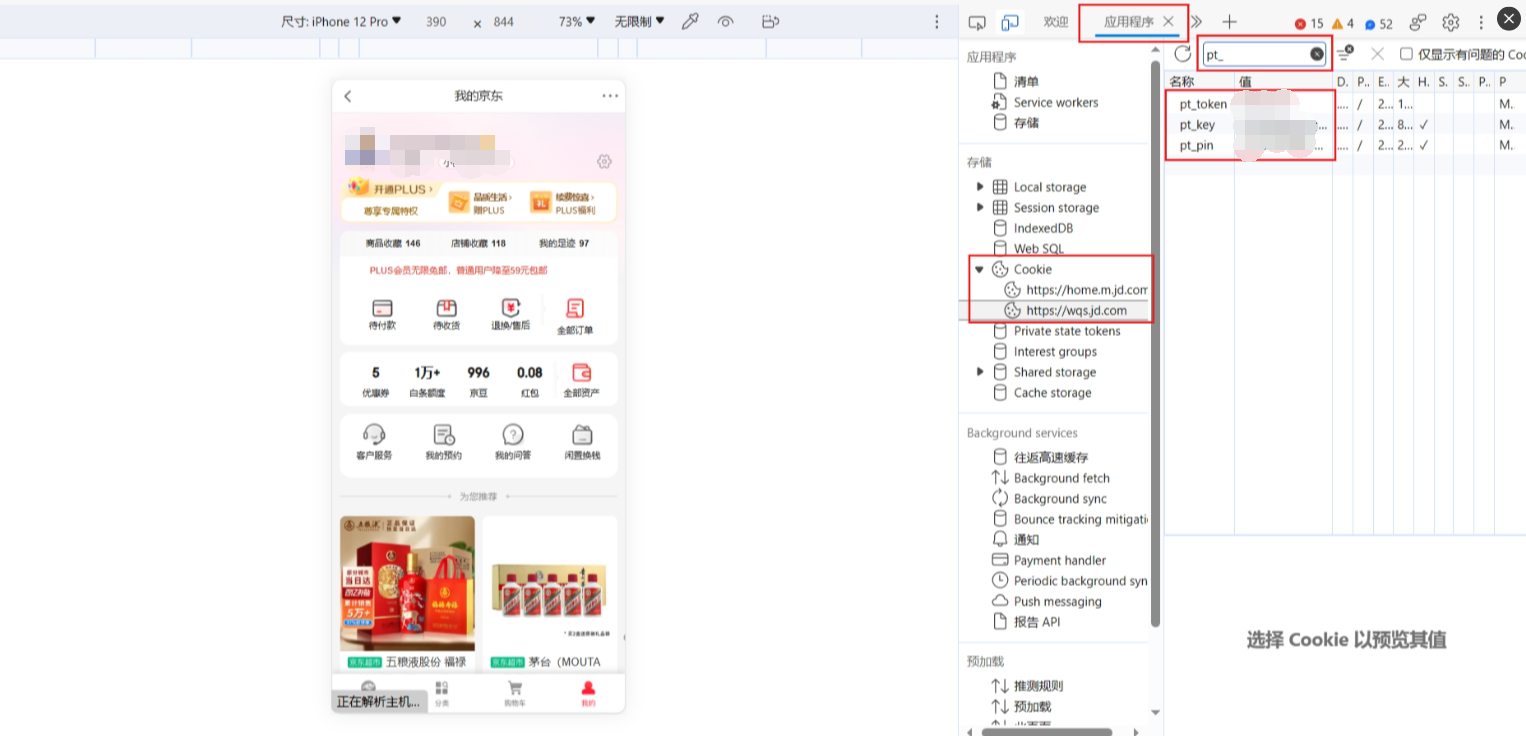
Task: Click the width field showing 390
Action: 436,22
